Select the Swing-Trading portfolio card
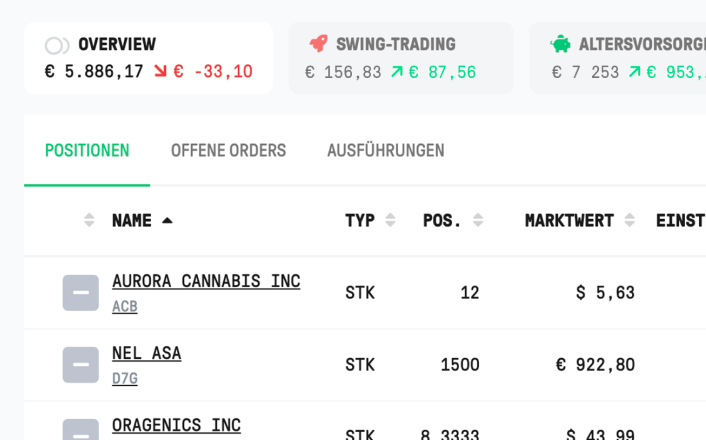The image size is (706, 440). [401, 58]
